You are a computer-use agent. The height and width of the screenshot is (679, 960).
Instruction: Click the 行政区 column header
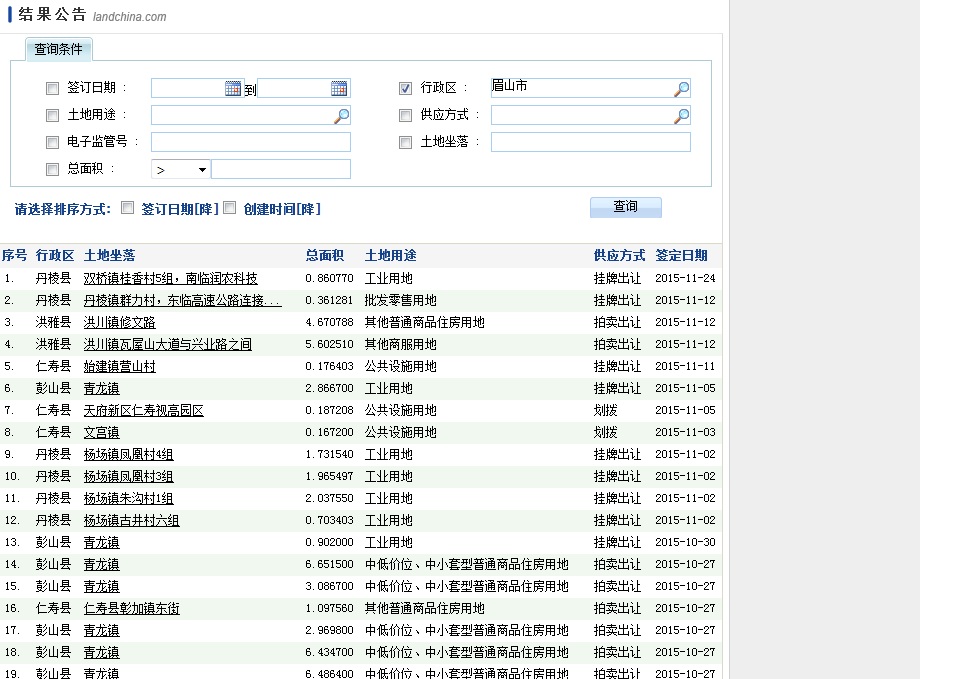(x=54, y=255)
